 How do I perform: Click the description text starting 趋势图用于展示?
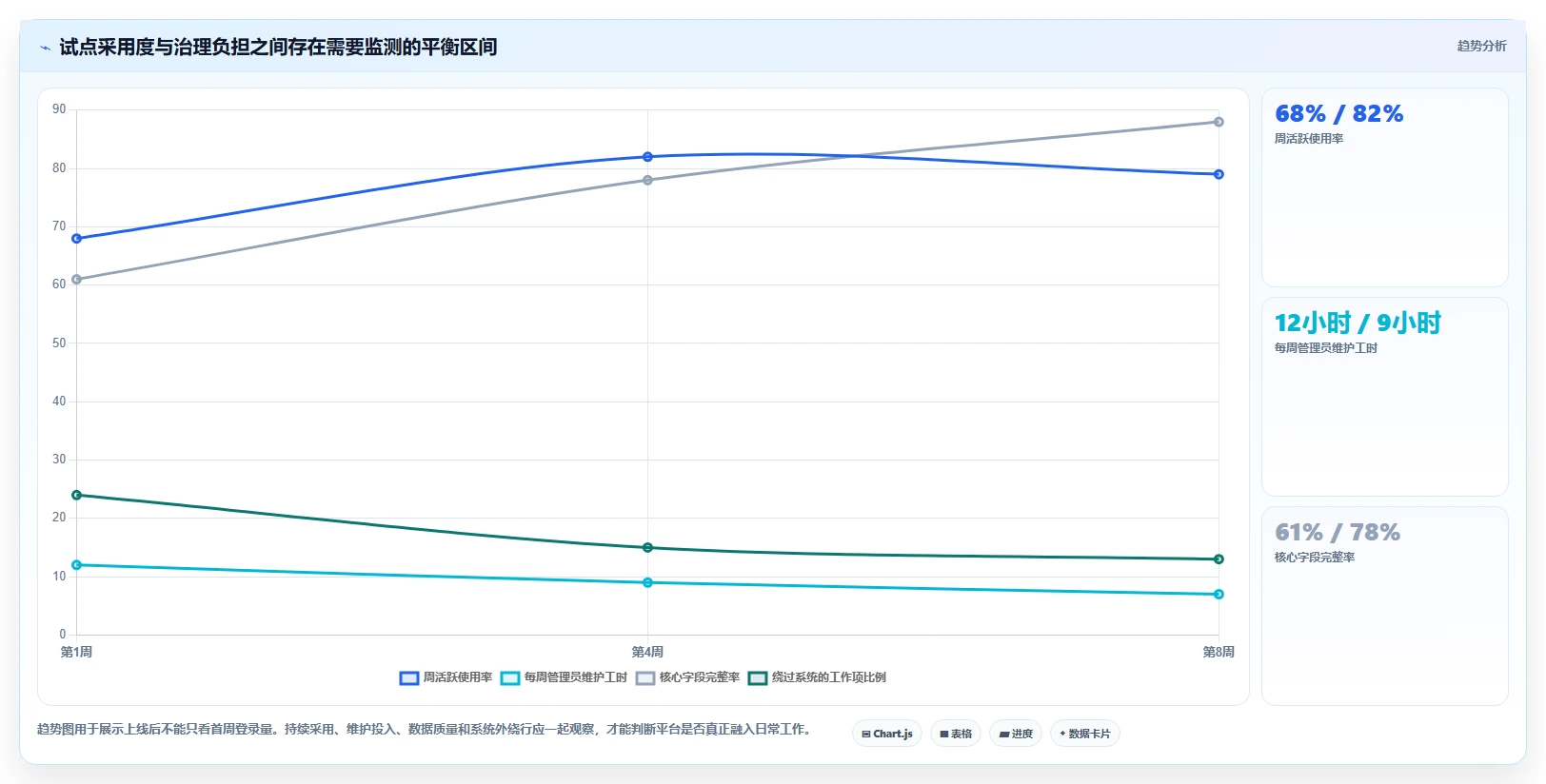tap(424, 730)
